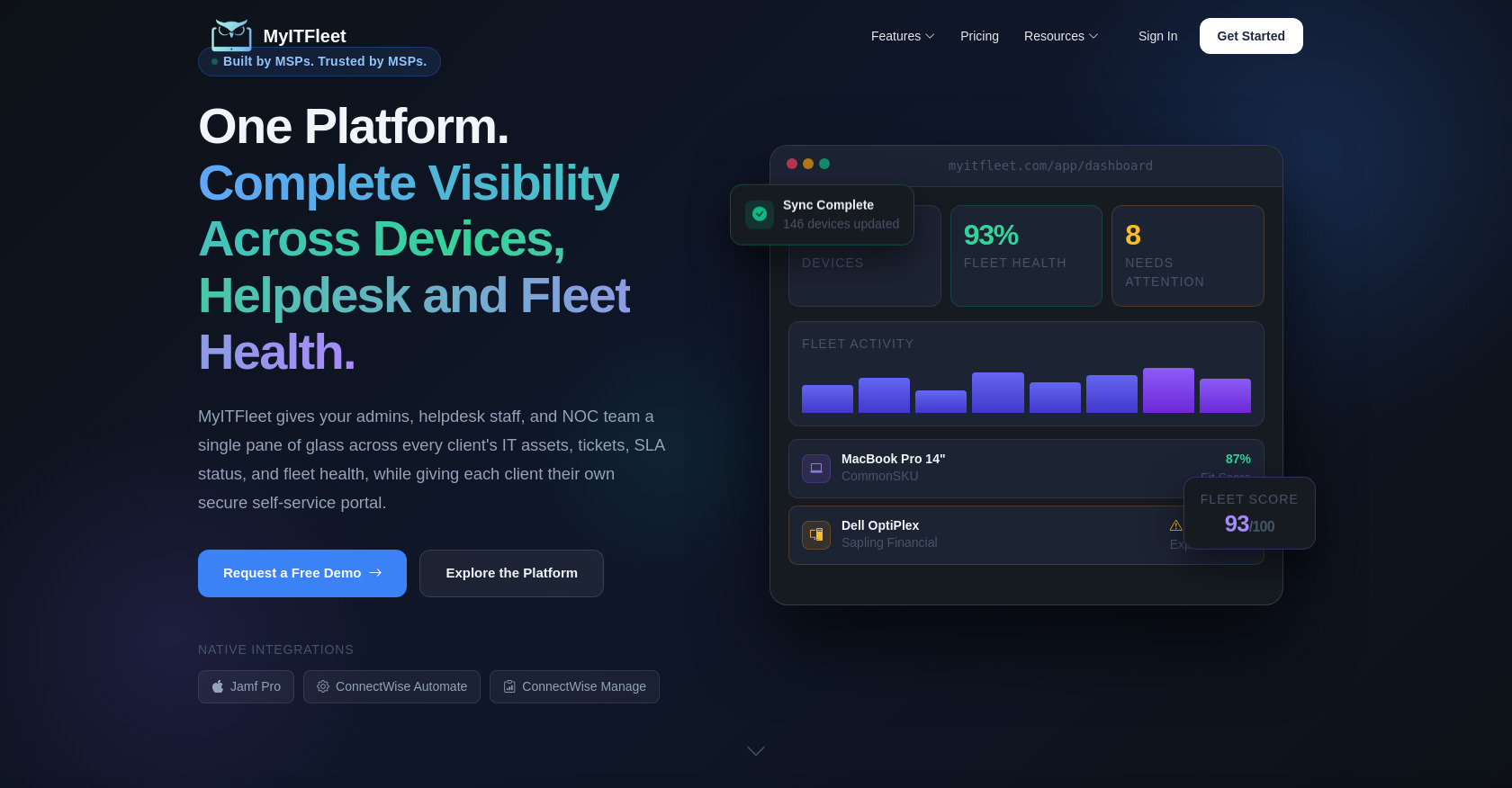Click the 93% Fleet Health card
Viewport: 1512px width, 788px height.
coord(1026,255)
